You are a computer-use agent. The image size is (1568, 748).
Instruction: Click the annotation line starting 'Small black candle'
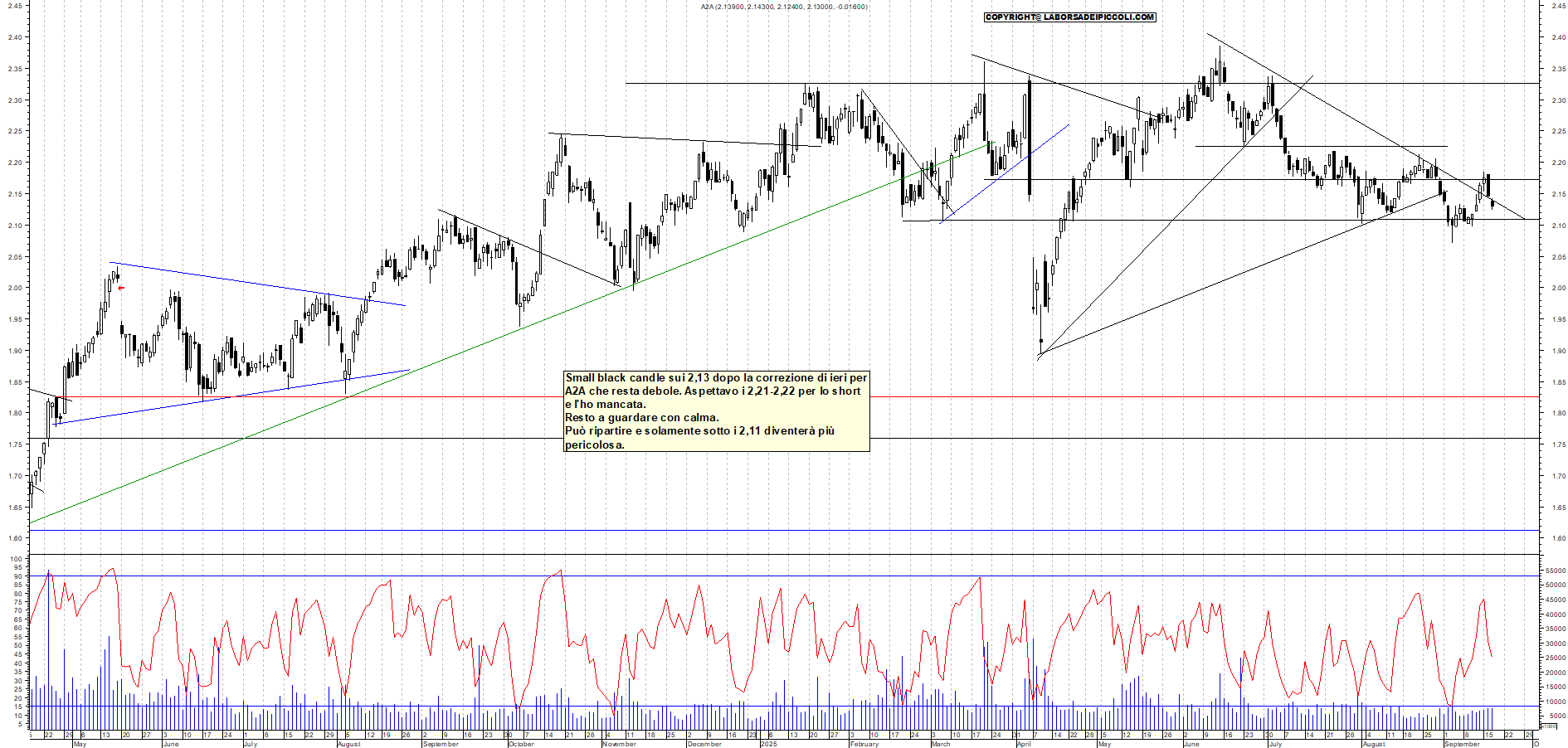click(716, 377)
